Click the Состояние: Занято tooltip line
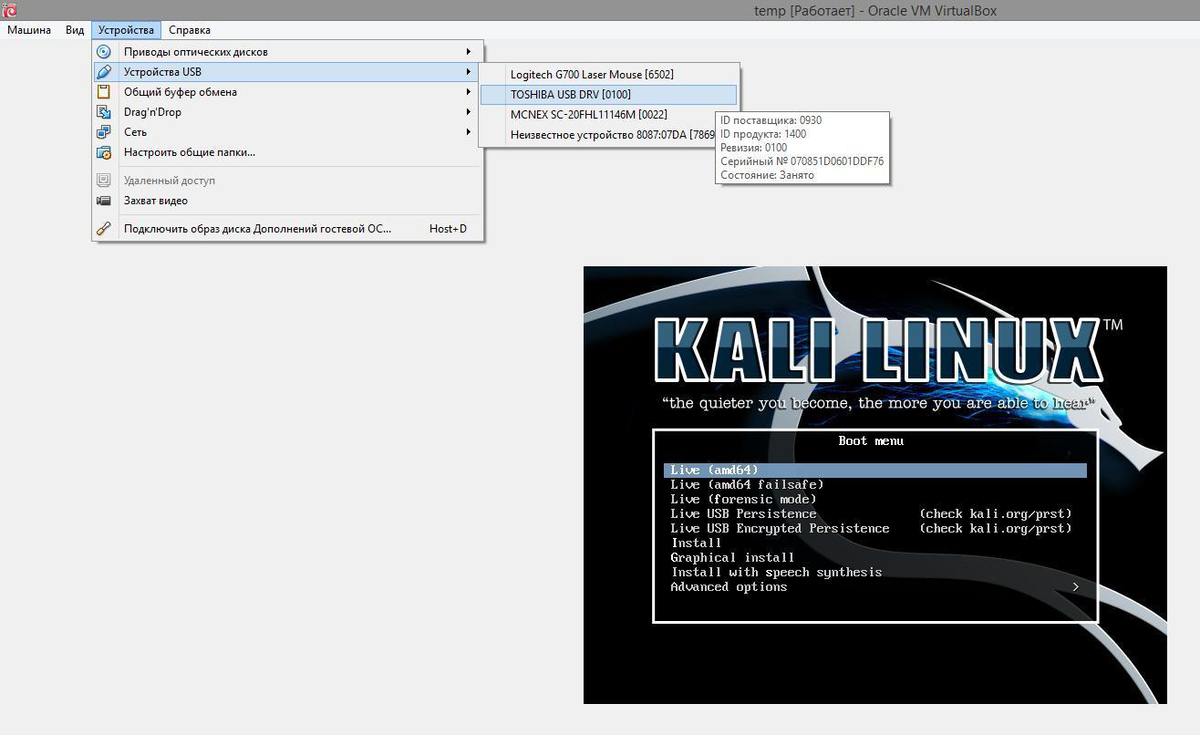The image size is (1200, 735). (767, 175)
